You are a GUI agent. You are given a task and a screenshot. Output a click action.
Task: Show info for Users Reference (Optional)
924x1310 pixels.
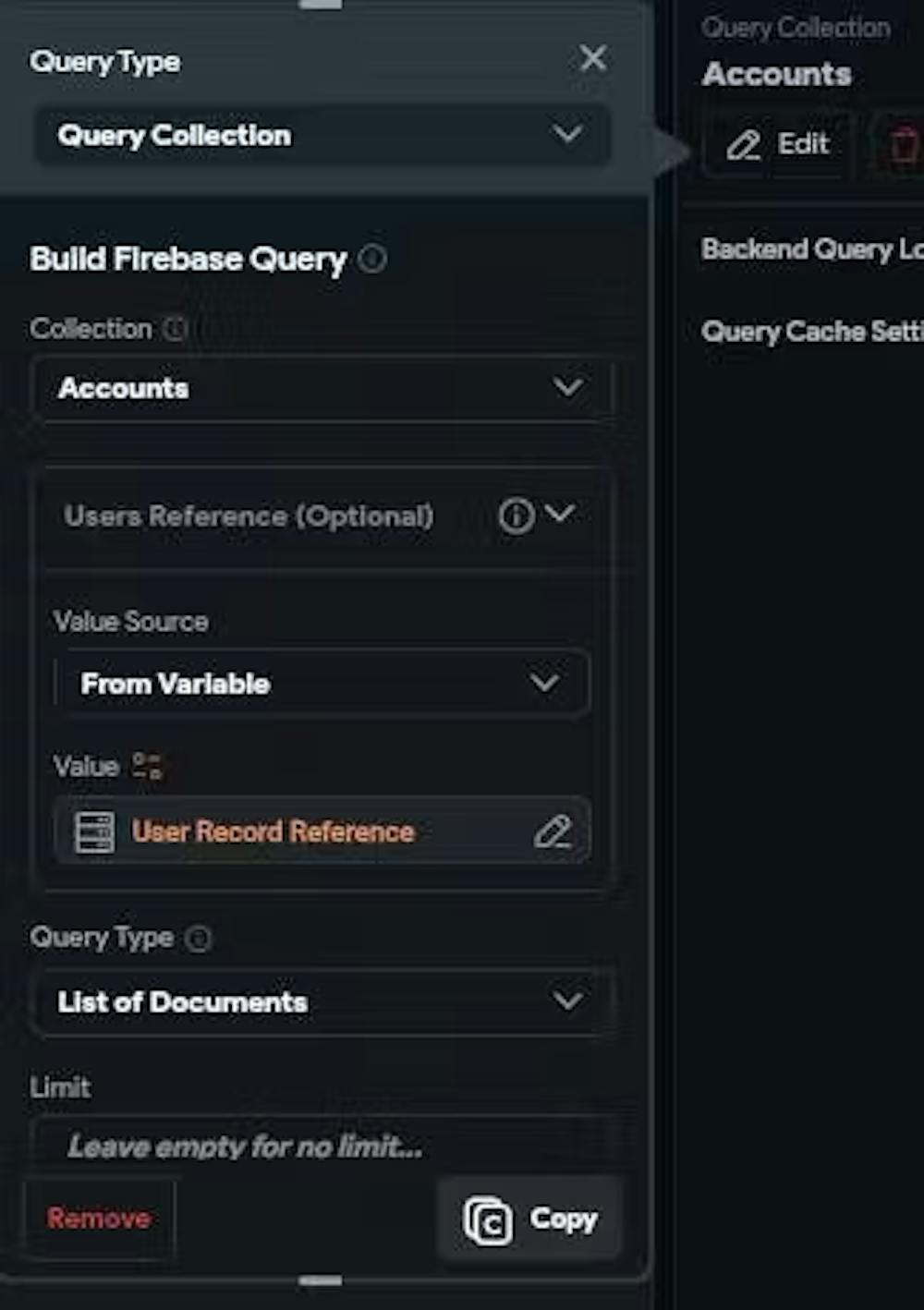point(516,516)
